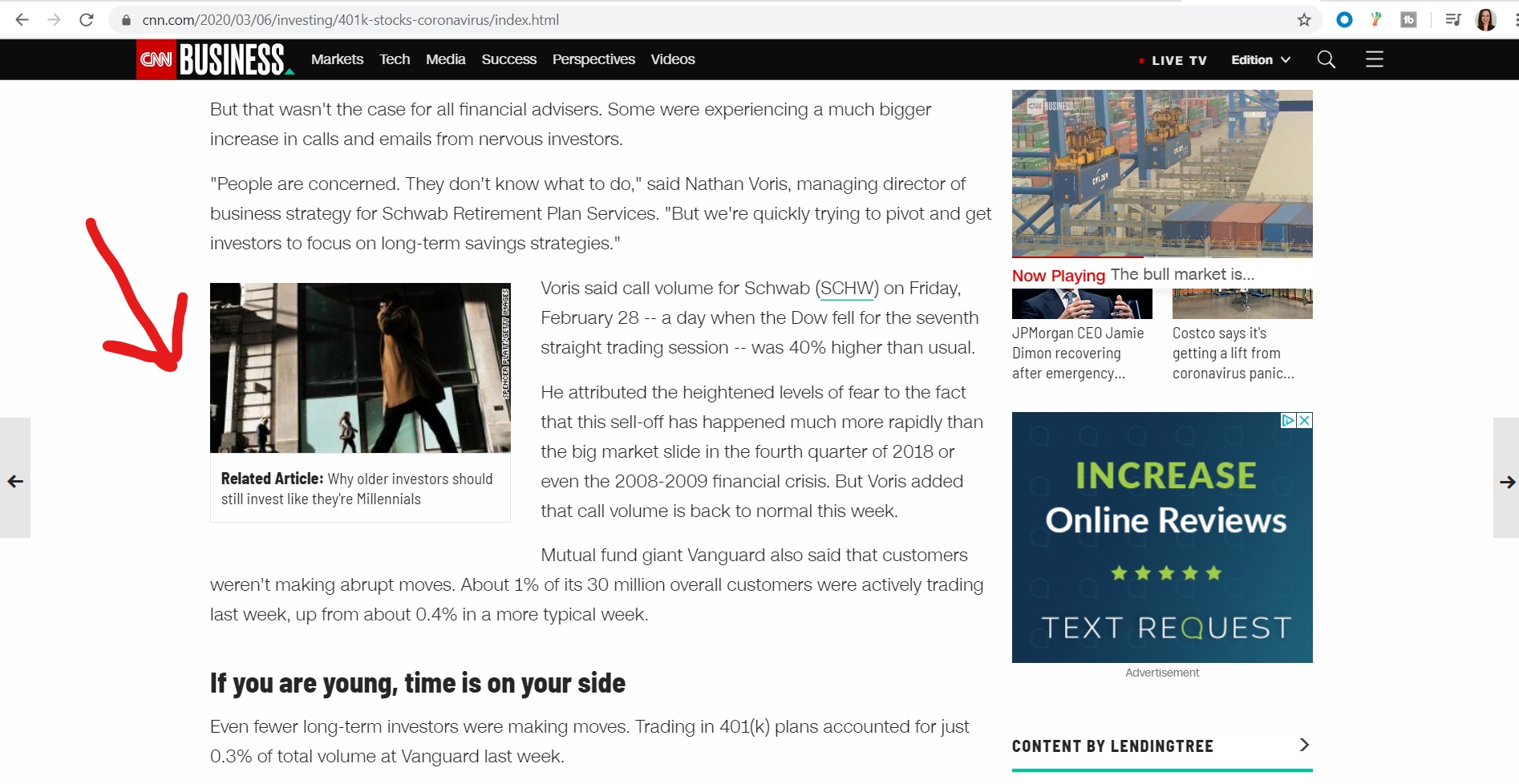Expand Content by LendingTree arrow

[x=1304, y=745]
